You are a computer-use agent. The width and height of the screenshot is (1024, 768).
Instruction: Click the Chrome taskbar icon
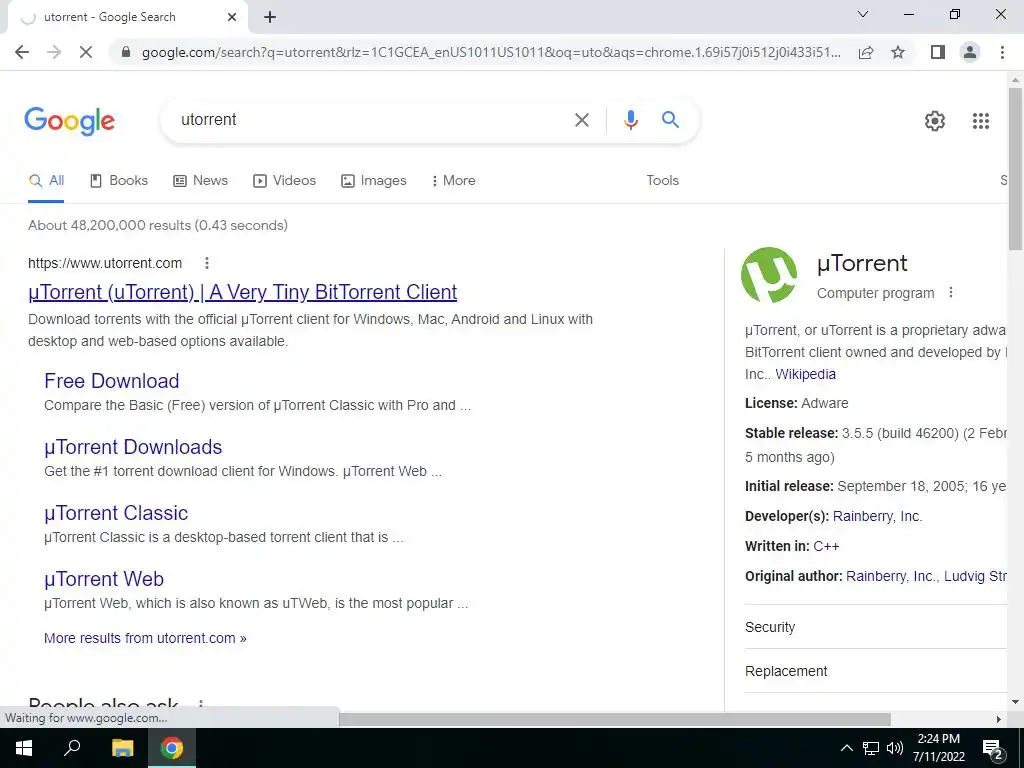coord(172,748)
